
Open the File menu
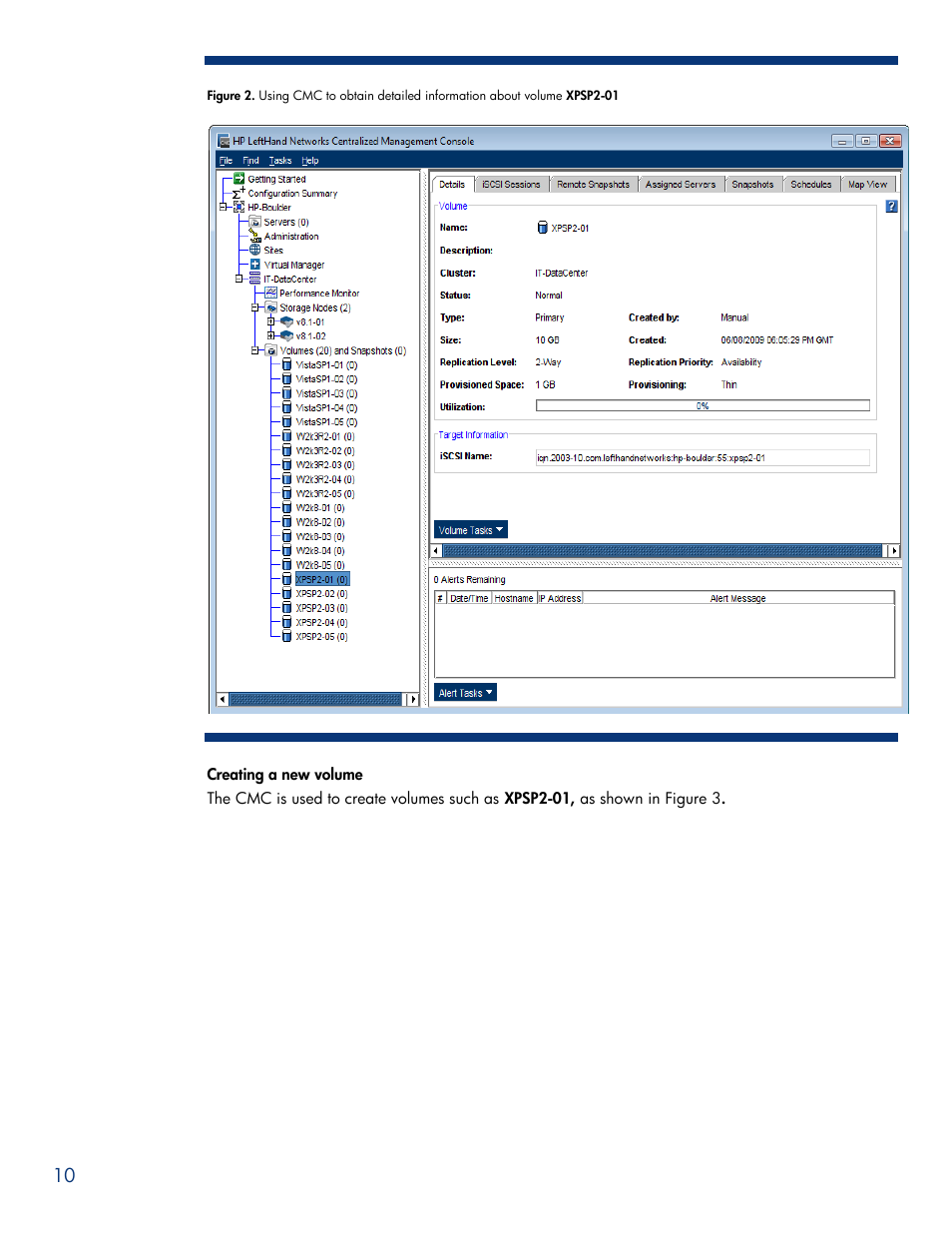point(226,160)
